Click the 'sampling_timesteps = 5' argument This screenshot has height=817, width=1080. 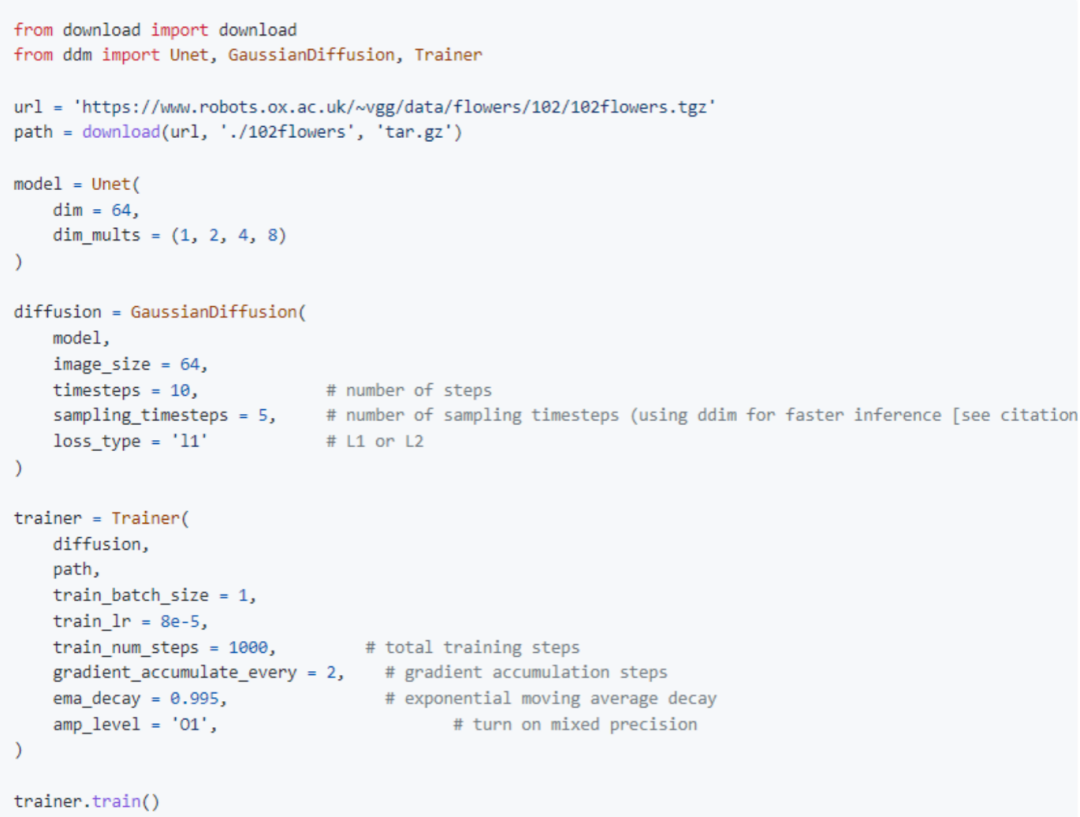pos(164,415)
